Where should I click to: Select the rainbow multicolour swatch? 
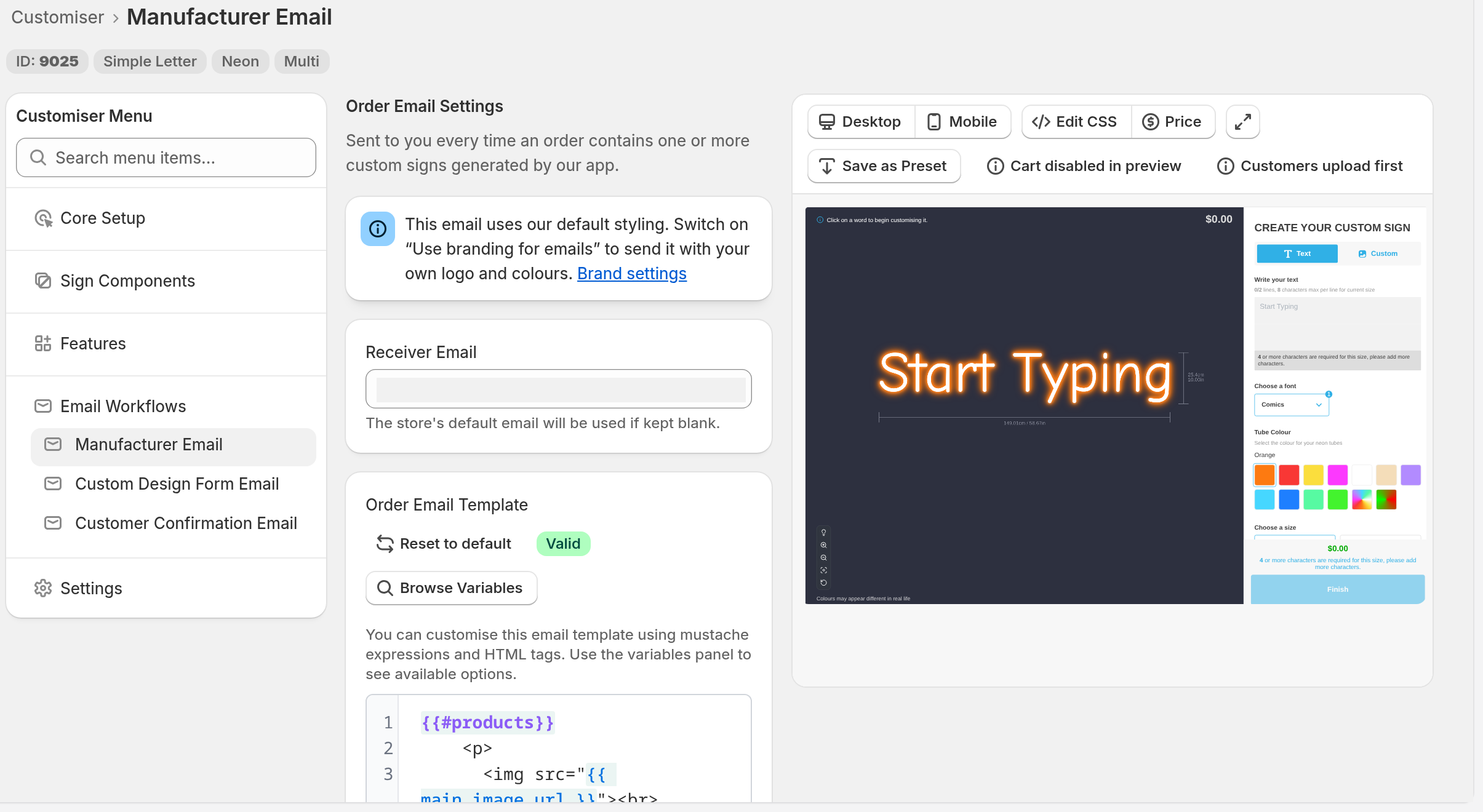pyautogui.click(x=1362, y=500)
